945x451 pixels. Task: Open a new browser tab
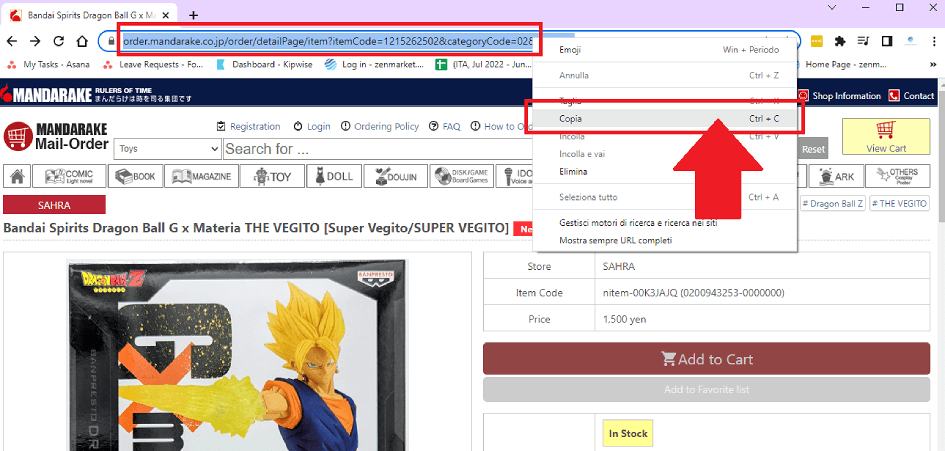coord(193,15)
